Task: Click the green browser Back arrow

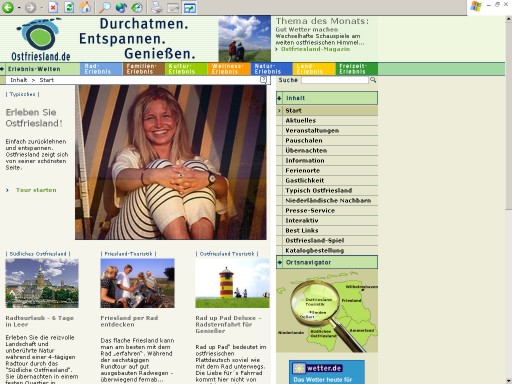Action: pos(8,7)
